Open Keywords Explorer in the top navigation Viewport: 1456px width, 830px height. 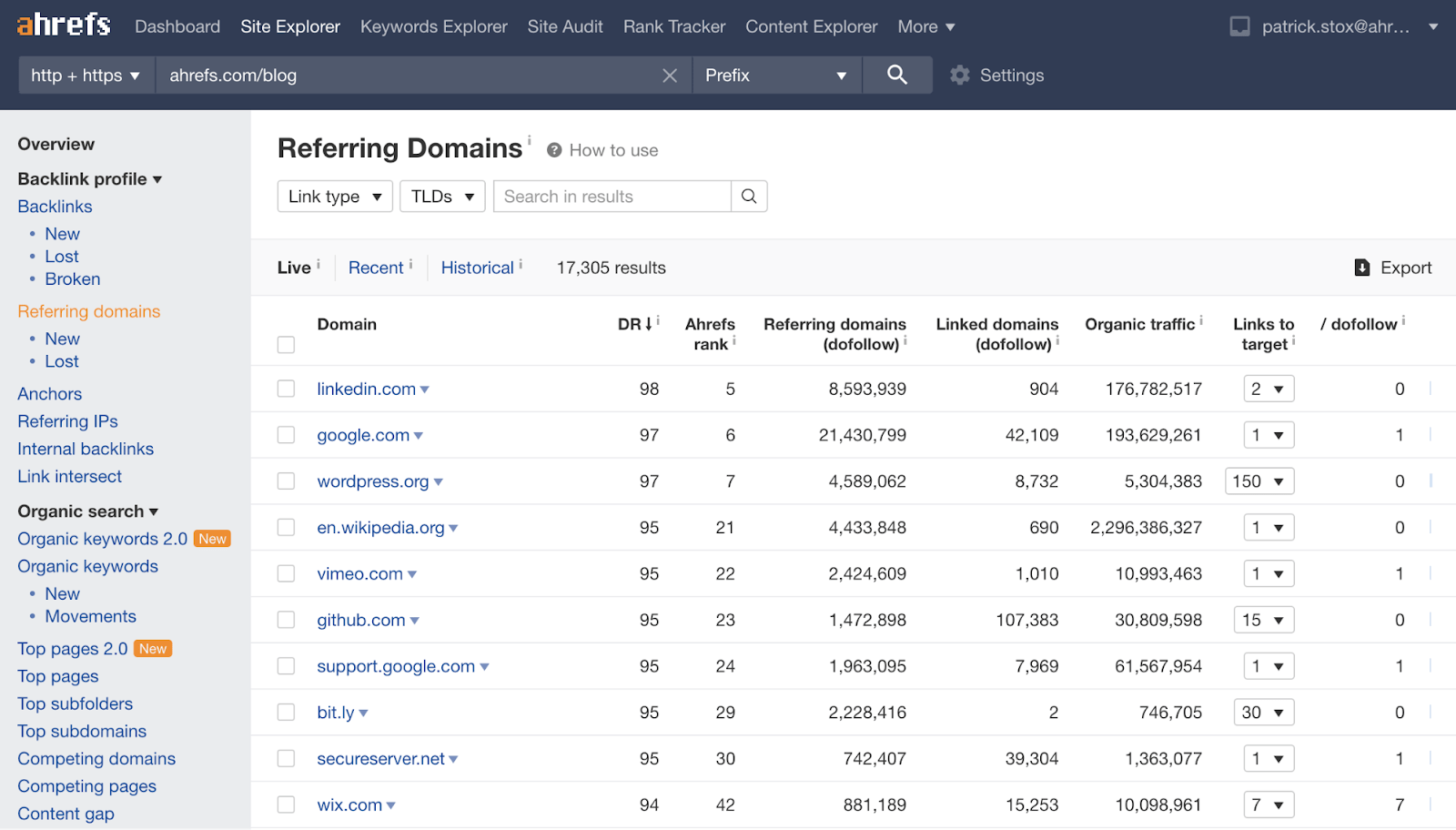tap(434, 26)
